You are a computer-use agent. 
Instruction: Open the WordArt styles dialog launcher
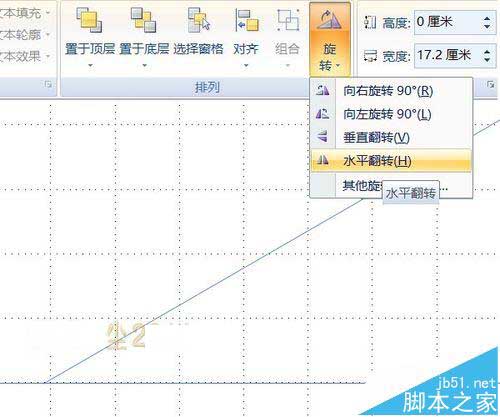click(x=48, y=84)
